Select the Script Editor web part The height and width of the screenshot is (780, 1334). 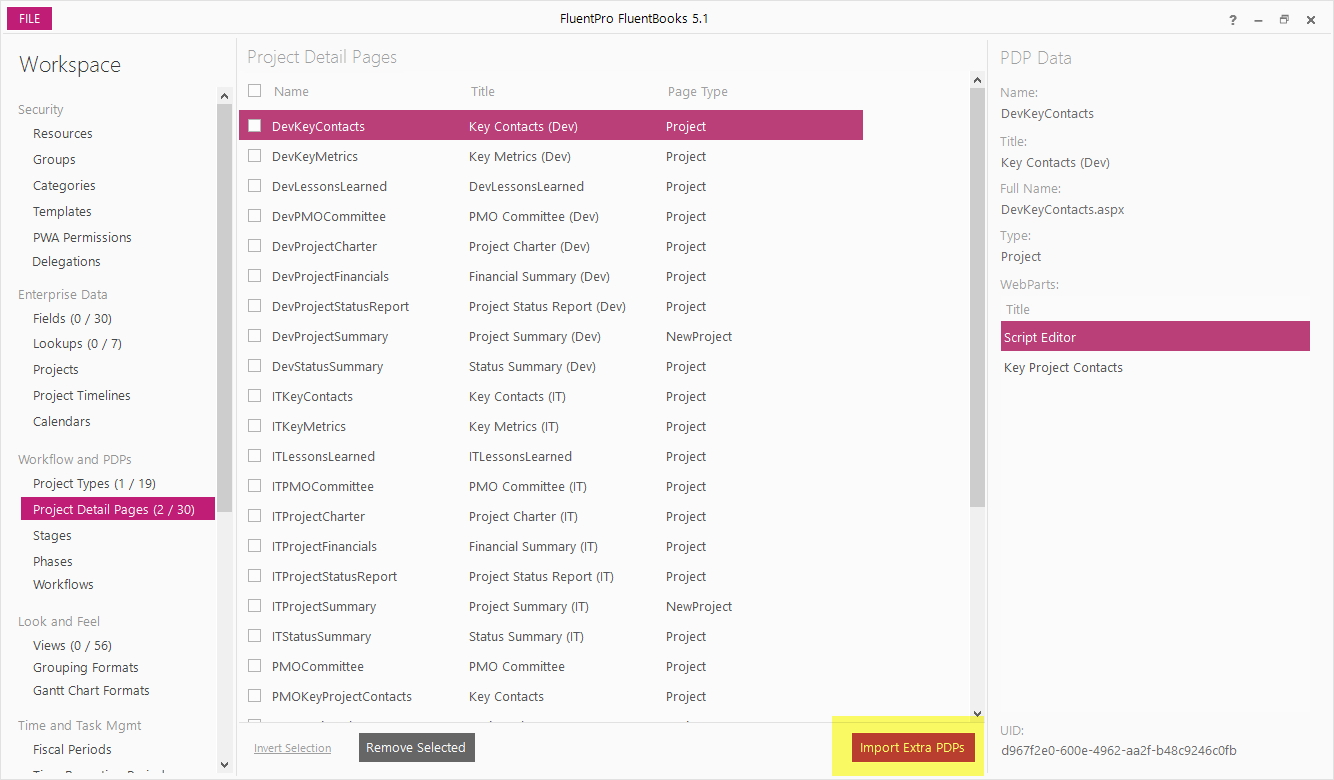tap(1155, 337)
